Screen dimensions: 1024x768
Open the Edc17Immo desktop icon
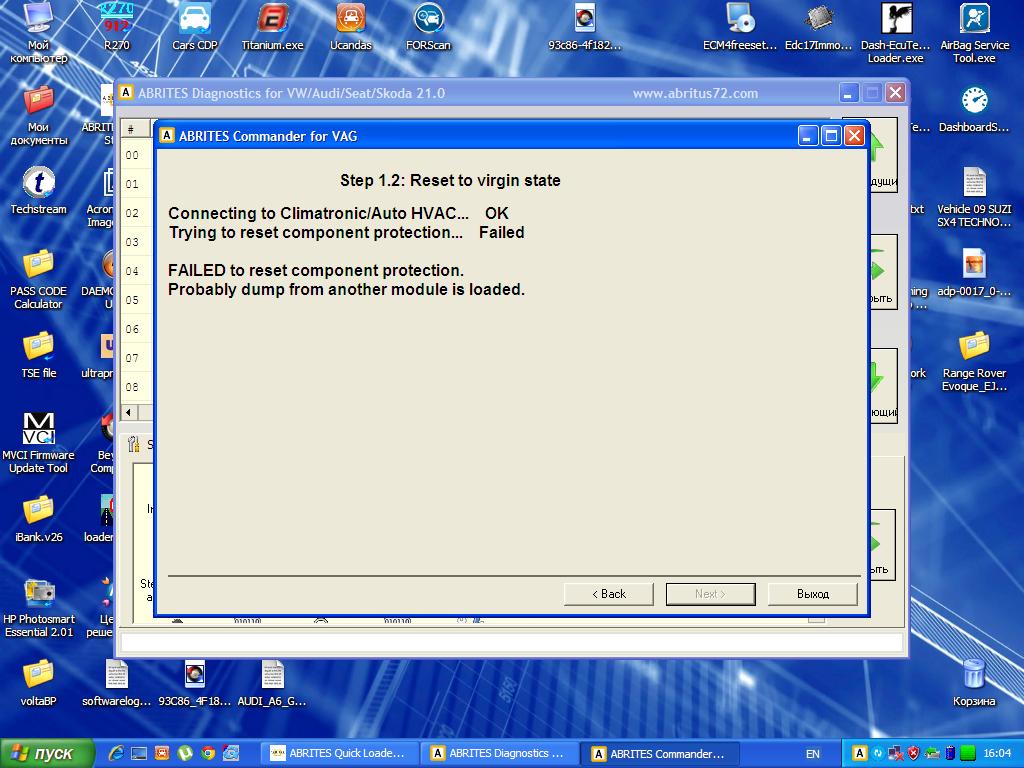818,27
